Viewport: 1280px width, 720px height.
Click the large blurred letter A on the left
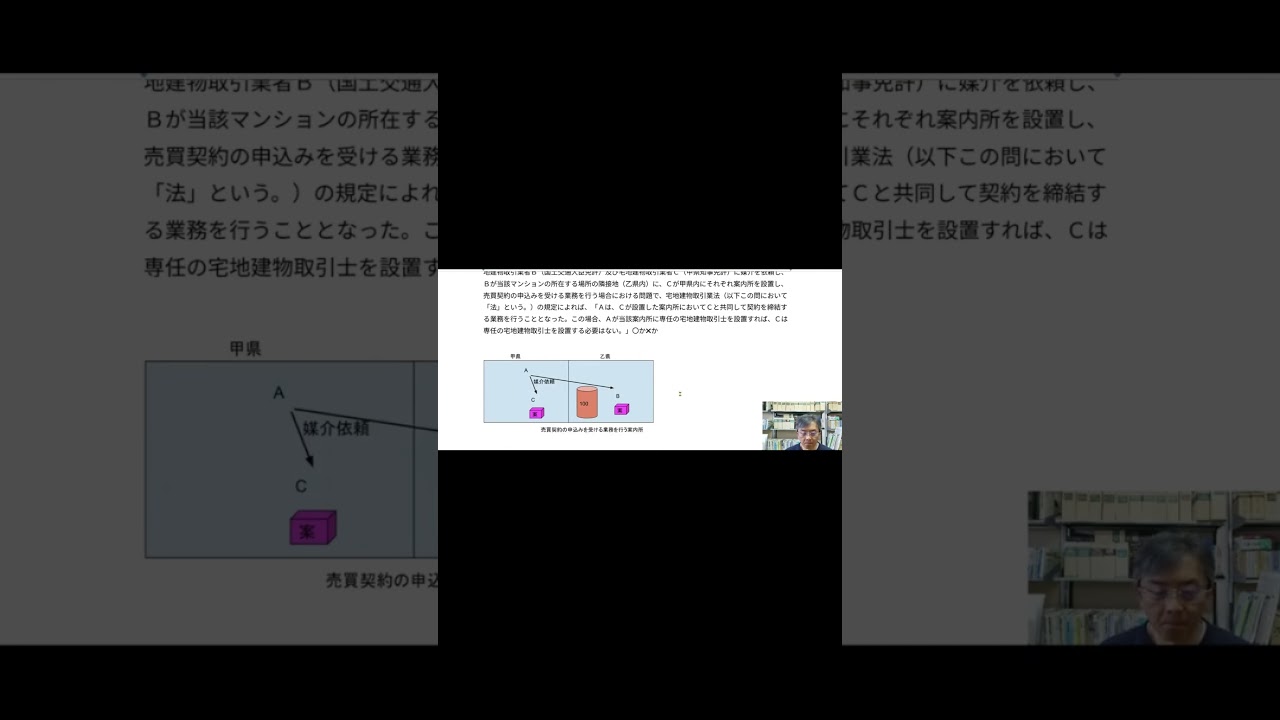tap(279, 393)
